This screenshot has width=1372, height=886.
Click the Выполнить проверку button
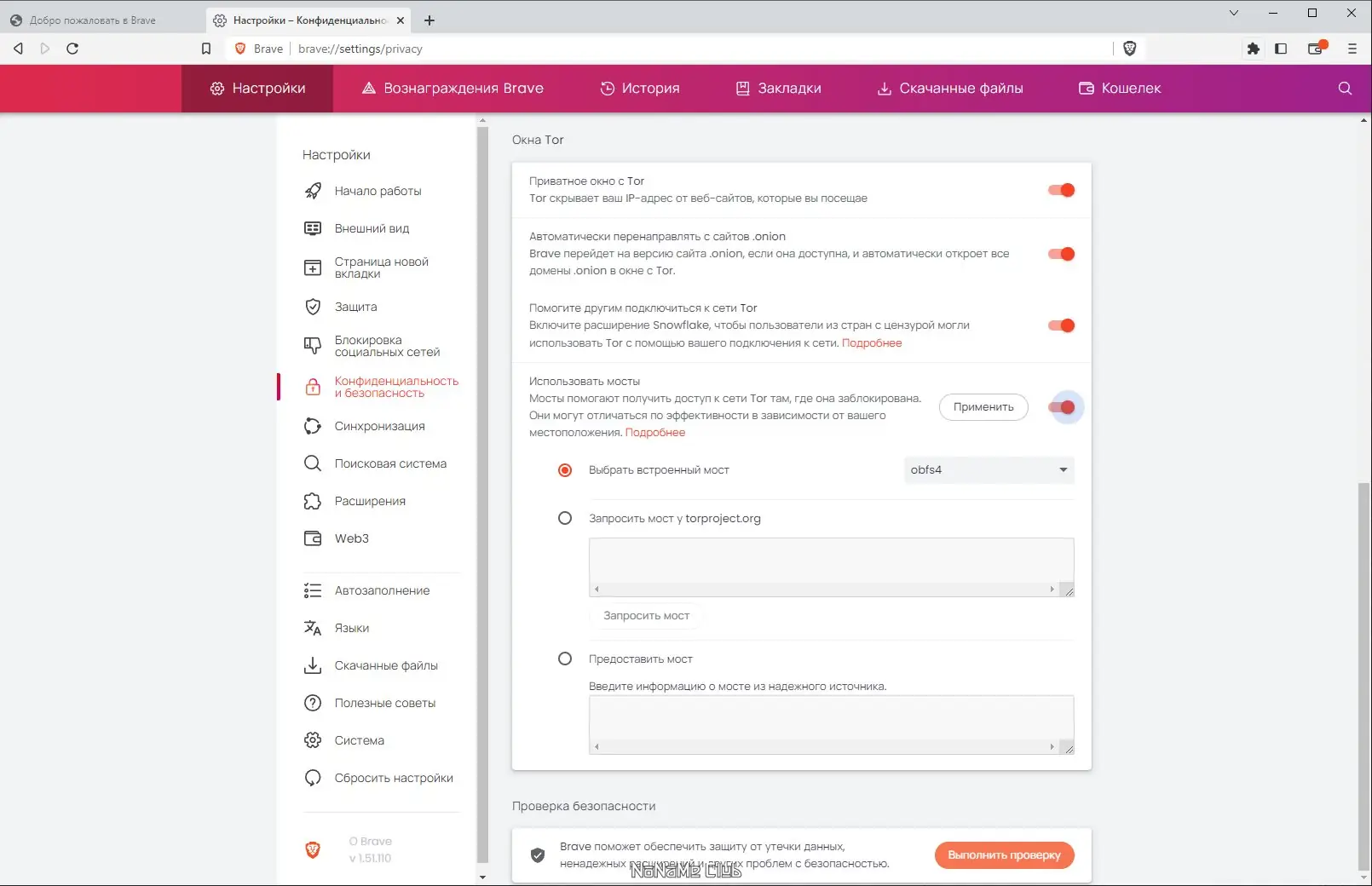tap(1004, 855)
